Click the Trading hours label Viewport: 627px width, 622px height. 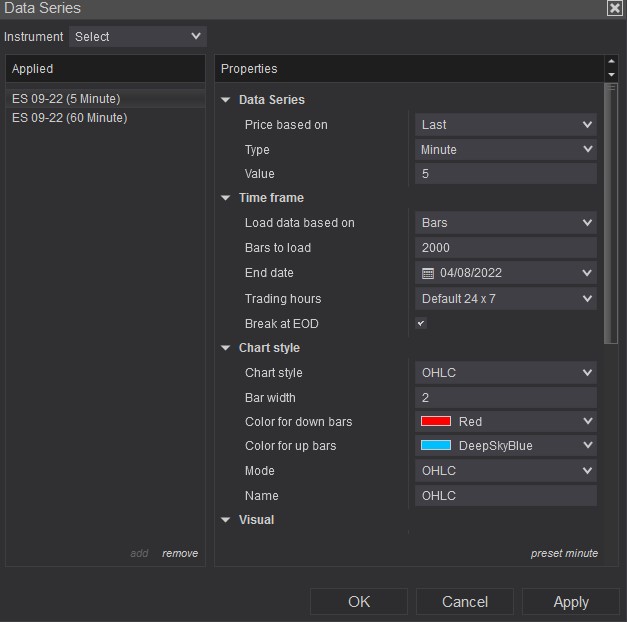tap(283, 299)
